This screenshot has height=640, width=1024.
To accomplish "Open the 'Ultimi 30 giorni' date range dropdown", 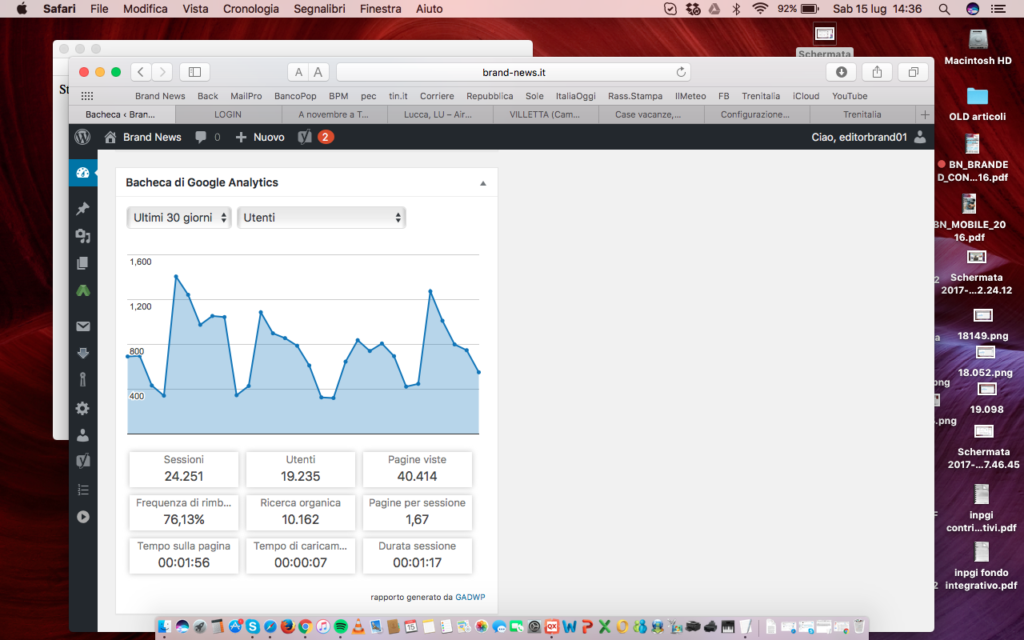I will click(179, 217).
